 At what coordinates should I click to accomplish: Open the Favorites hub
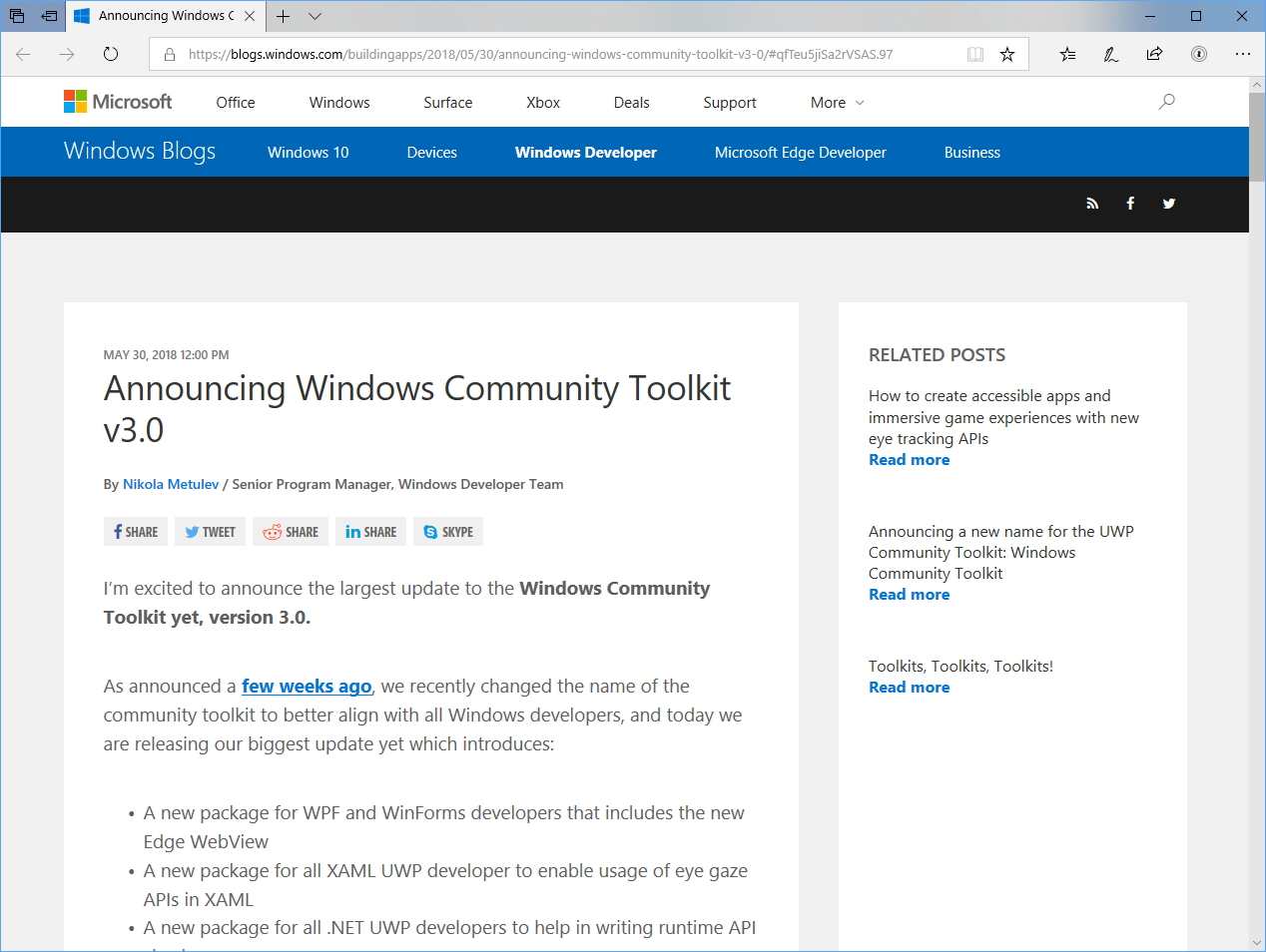[1067, 55]
